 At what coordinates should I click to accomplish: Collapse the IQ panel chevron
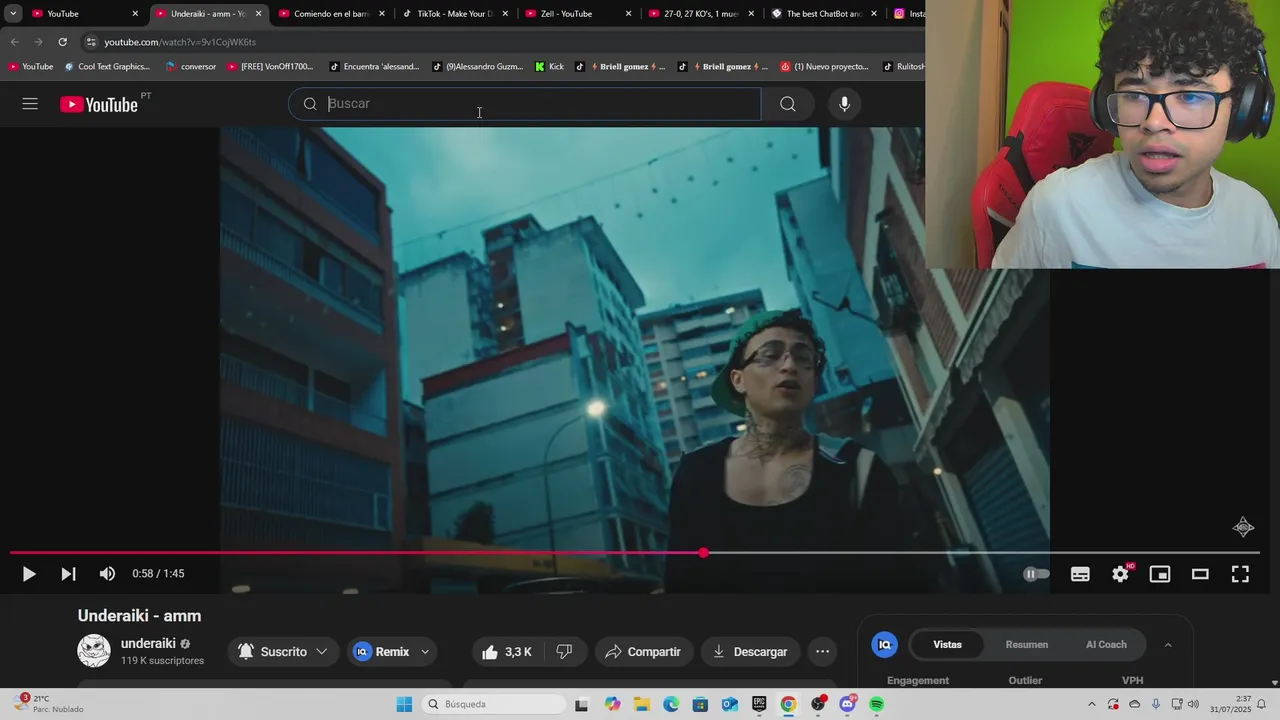coord(1168,645)
